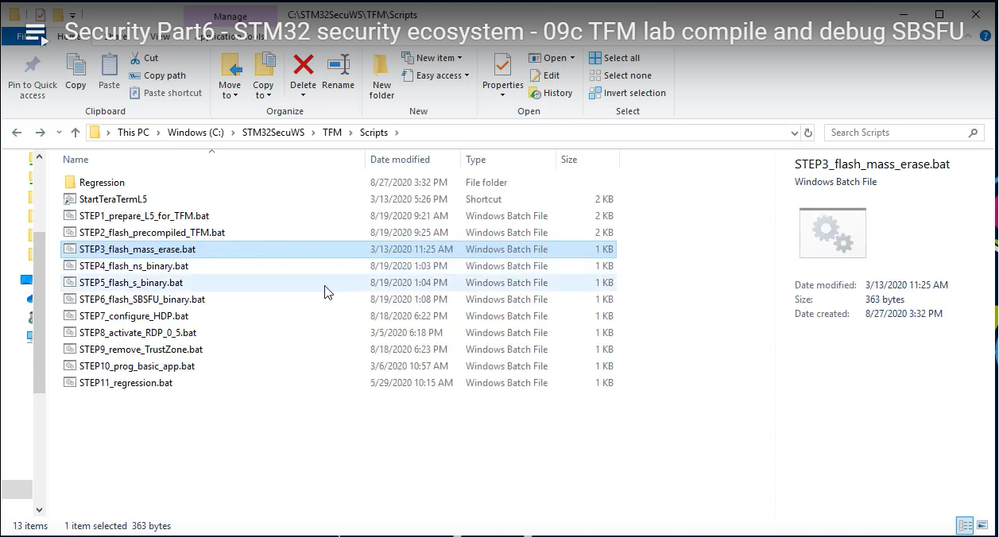Select STEP5_flash_s_binary.bat
The width and height of the screenshot is (999, 537).
click(338, 282)
